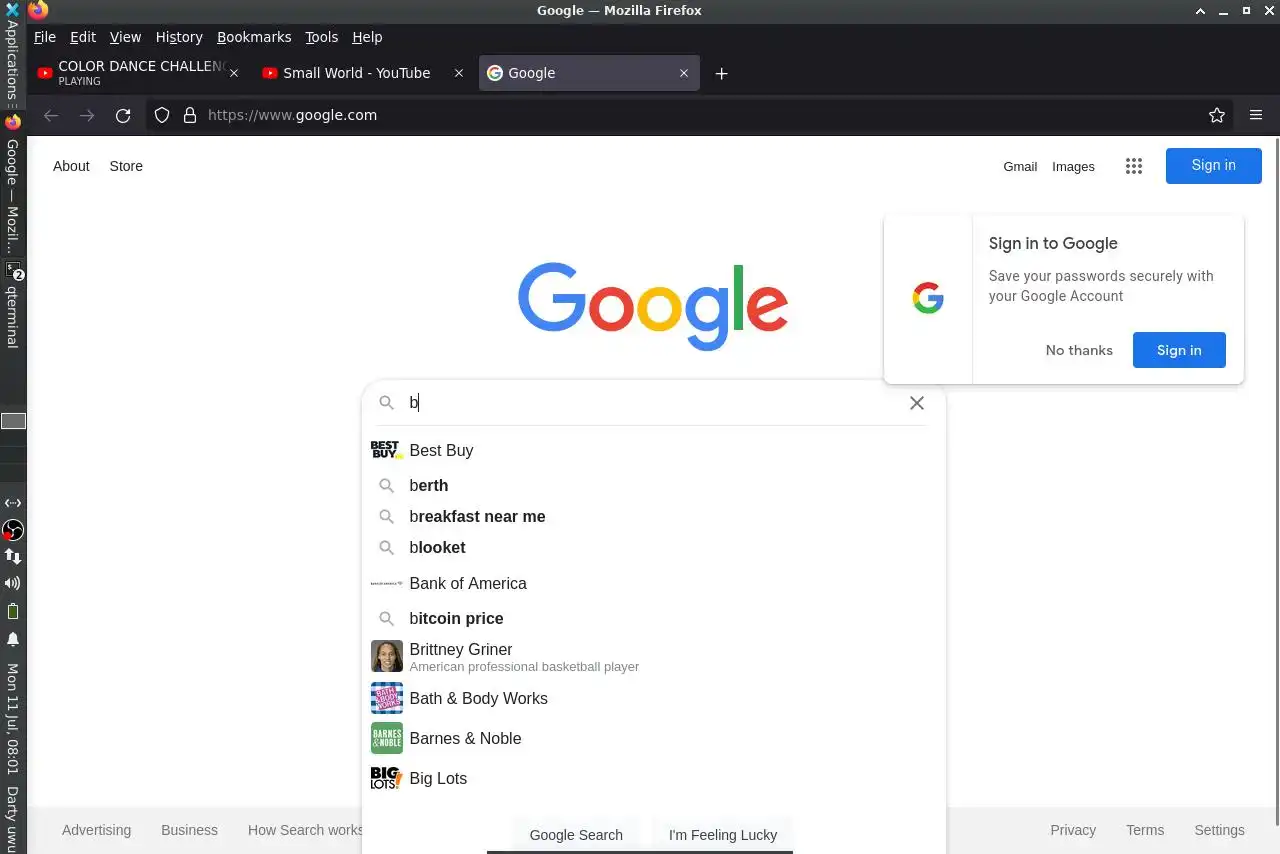1280x854 pixels.
Task: Open the Gmail link
Action: click(x=1020, y=167)
